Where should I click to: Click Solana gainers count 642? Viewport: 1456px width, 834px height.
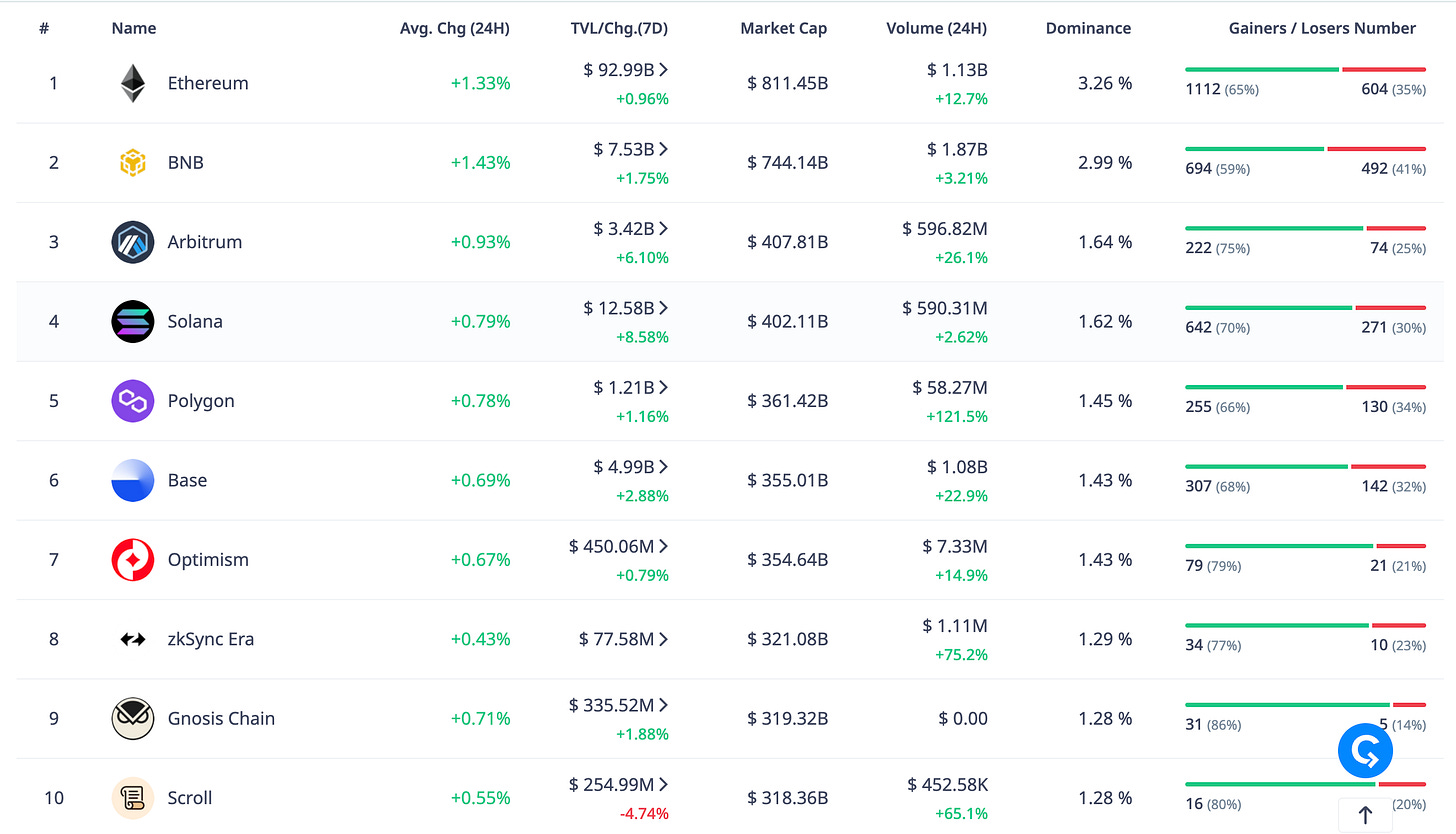pyautogui.click(x=1198, y=327)
